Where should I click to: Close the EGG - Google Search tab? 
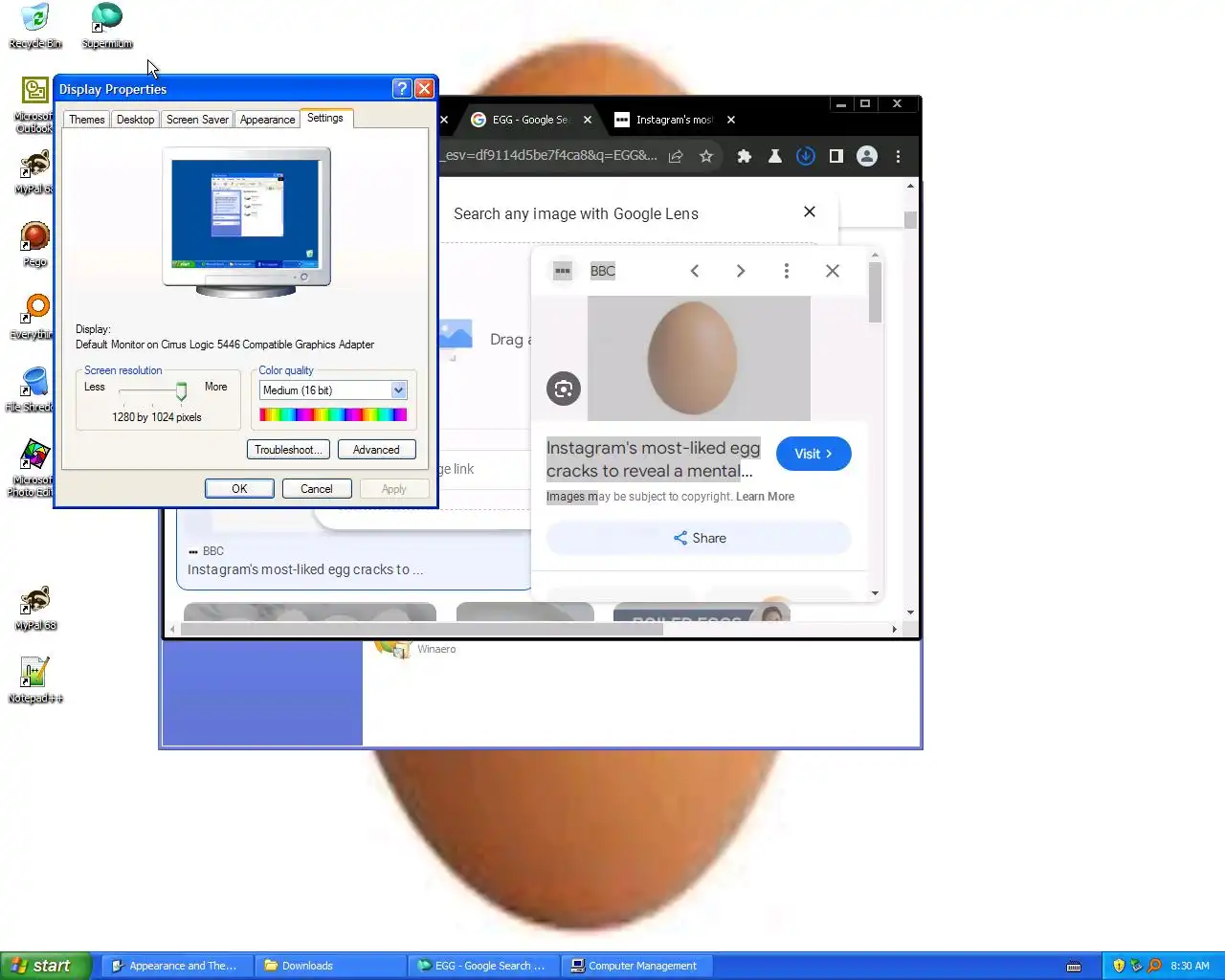click(x=588, y=120)
